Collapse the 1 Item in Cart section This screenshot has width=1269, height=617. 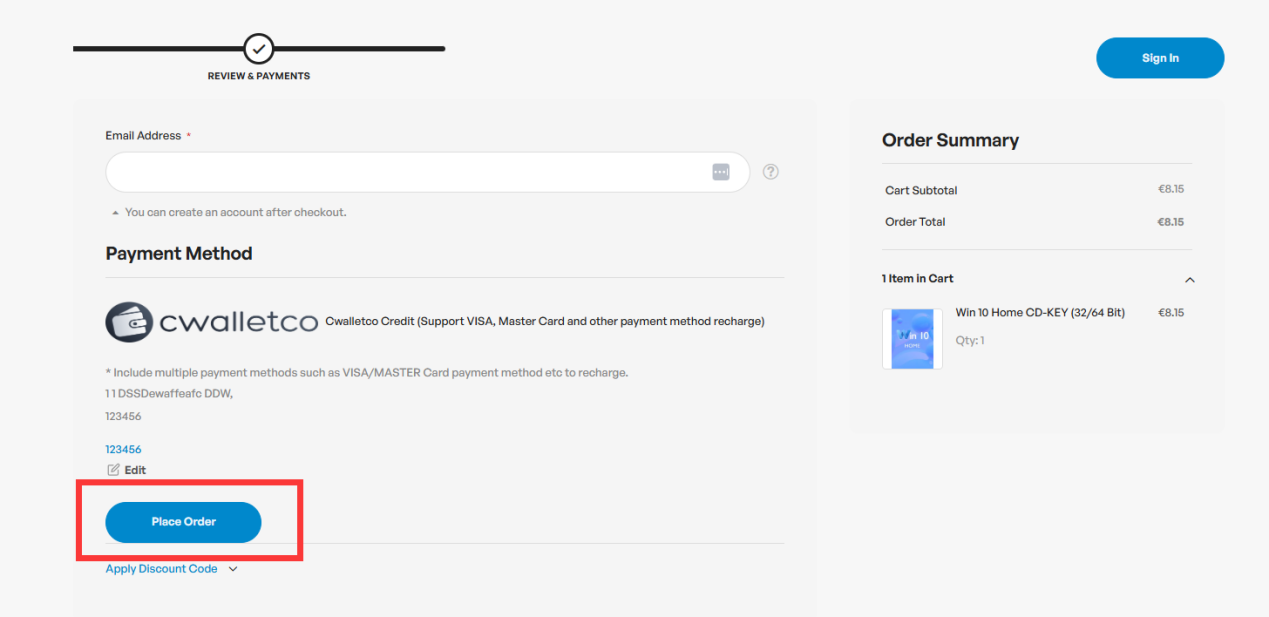pos(1189,280)
